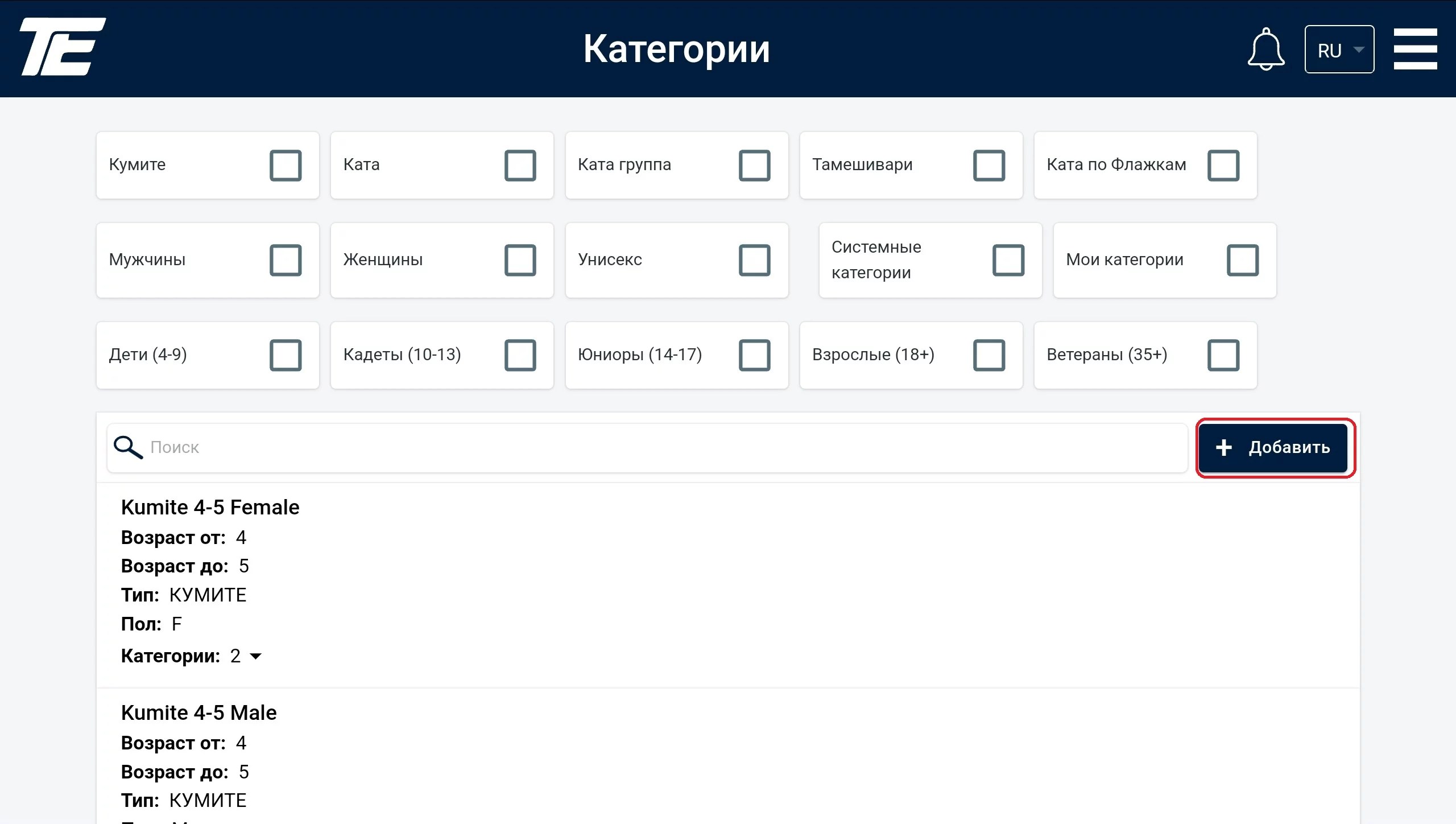This screenshot has height=824, width=1456.
Task: Check the Ката группа filter checkbox
Action: click(x=755, y=166)
